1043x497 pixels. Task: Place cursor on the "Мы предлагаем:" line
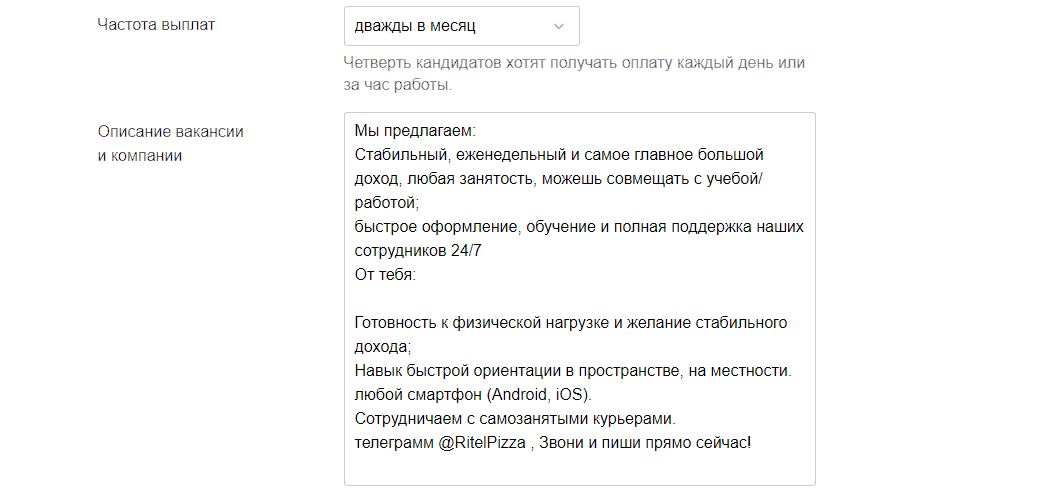coord(415,131)
